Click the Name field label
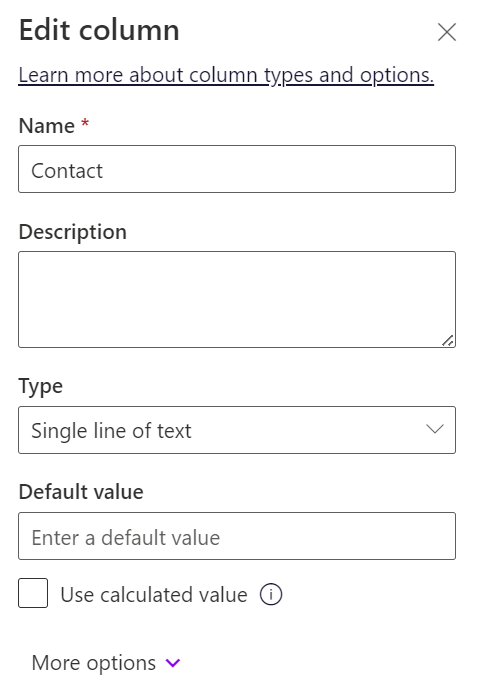This screenshot has width=481, height=699. coord(47,126)
